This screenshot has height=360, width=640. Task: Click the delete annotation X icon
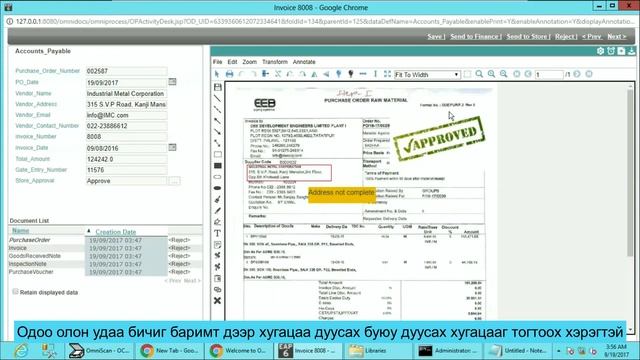tap(218, 301)
